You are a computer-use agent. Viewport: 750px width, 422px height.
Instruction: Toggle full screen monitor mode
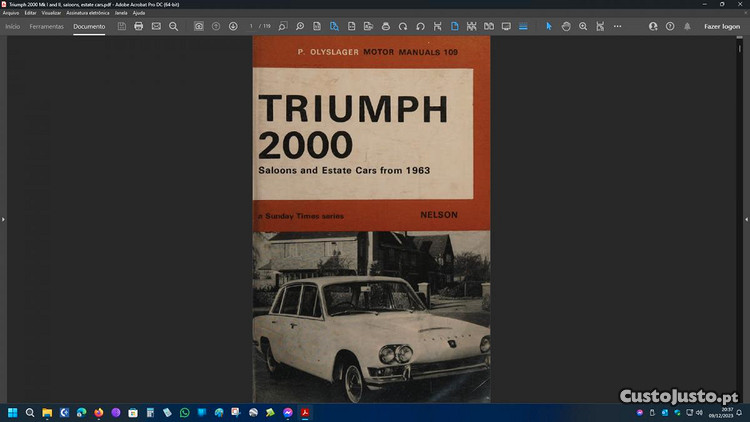tap(506, 26)
